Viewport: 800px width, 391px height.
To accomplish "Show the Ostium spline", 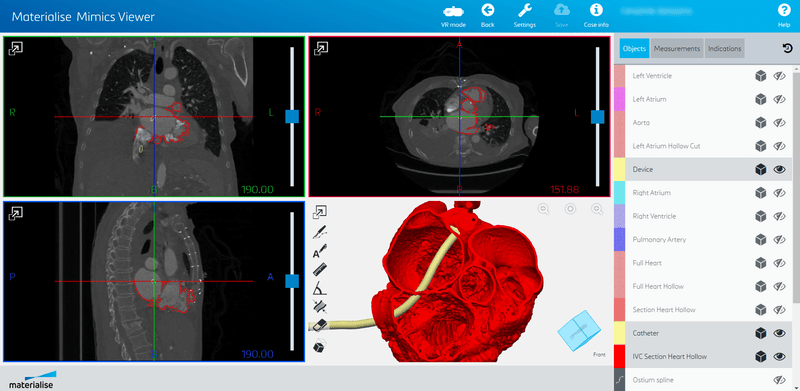I will (779, 380).
